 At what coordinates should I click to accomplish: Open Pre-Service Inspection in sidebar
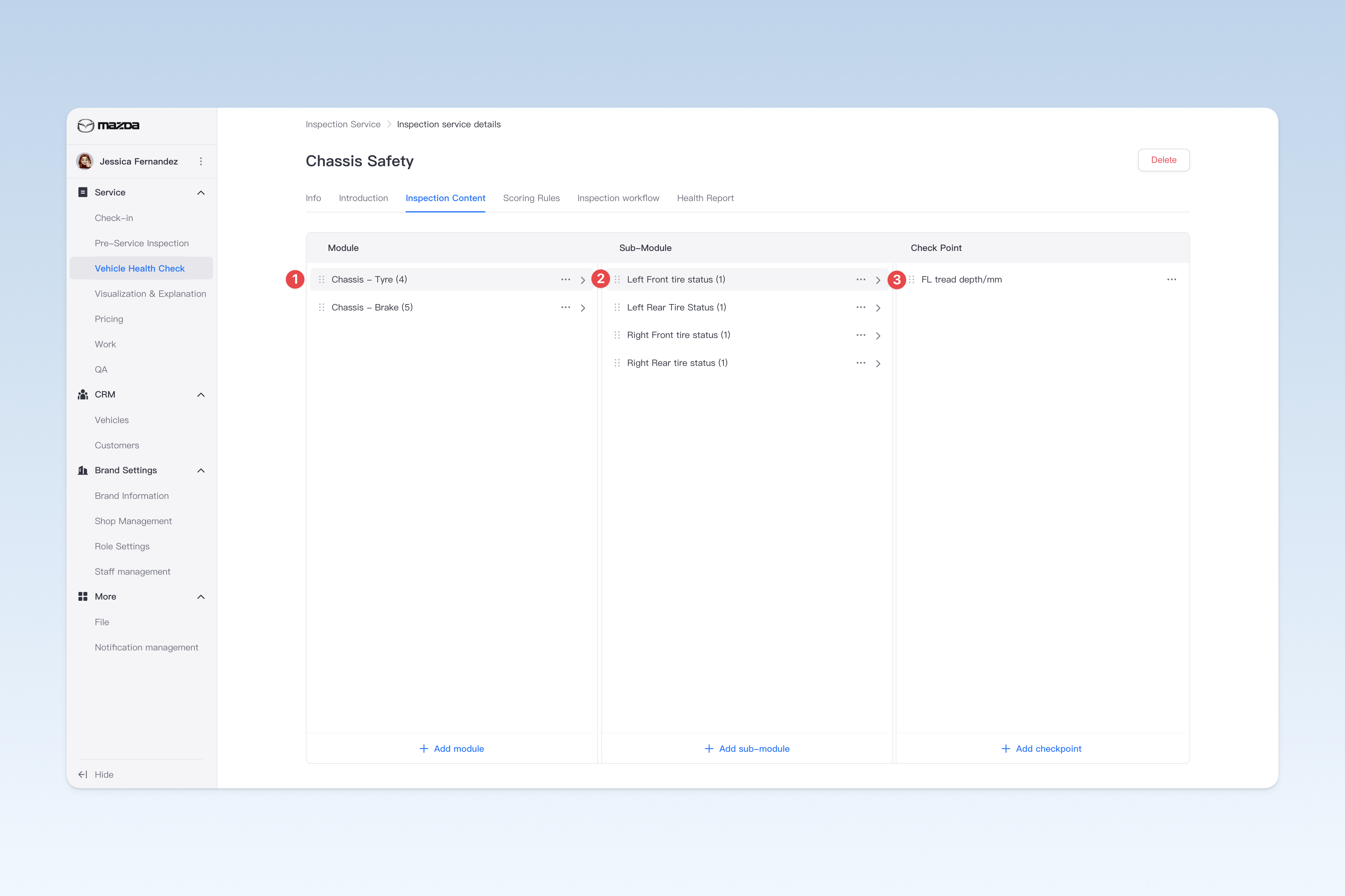pos(141,243)
